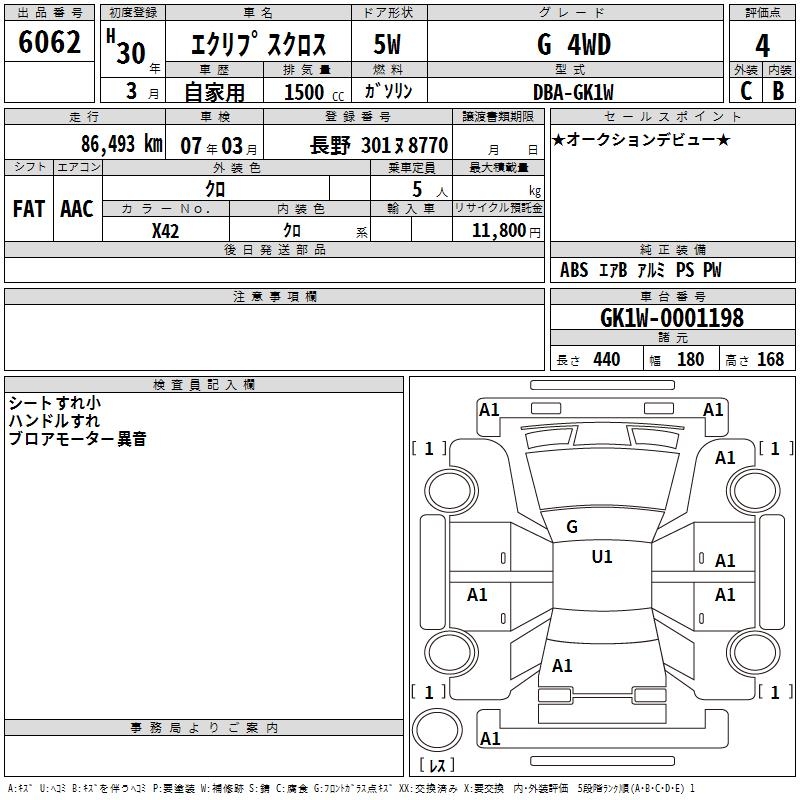Select inspector note シートすれ小
Image resolution: width=800 pixels, height=800 pixels.
click(x=55, y=403)
